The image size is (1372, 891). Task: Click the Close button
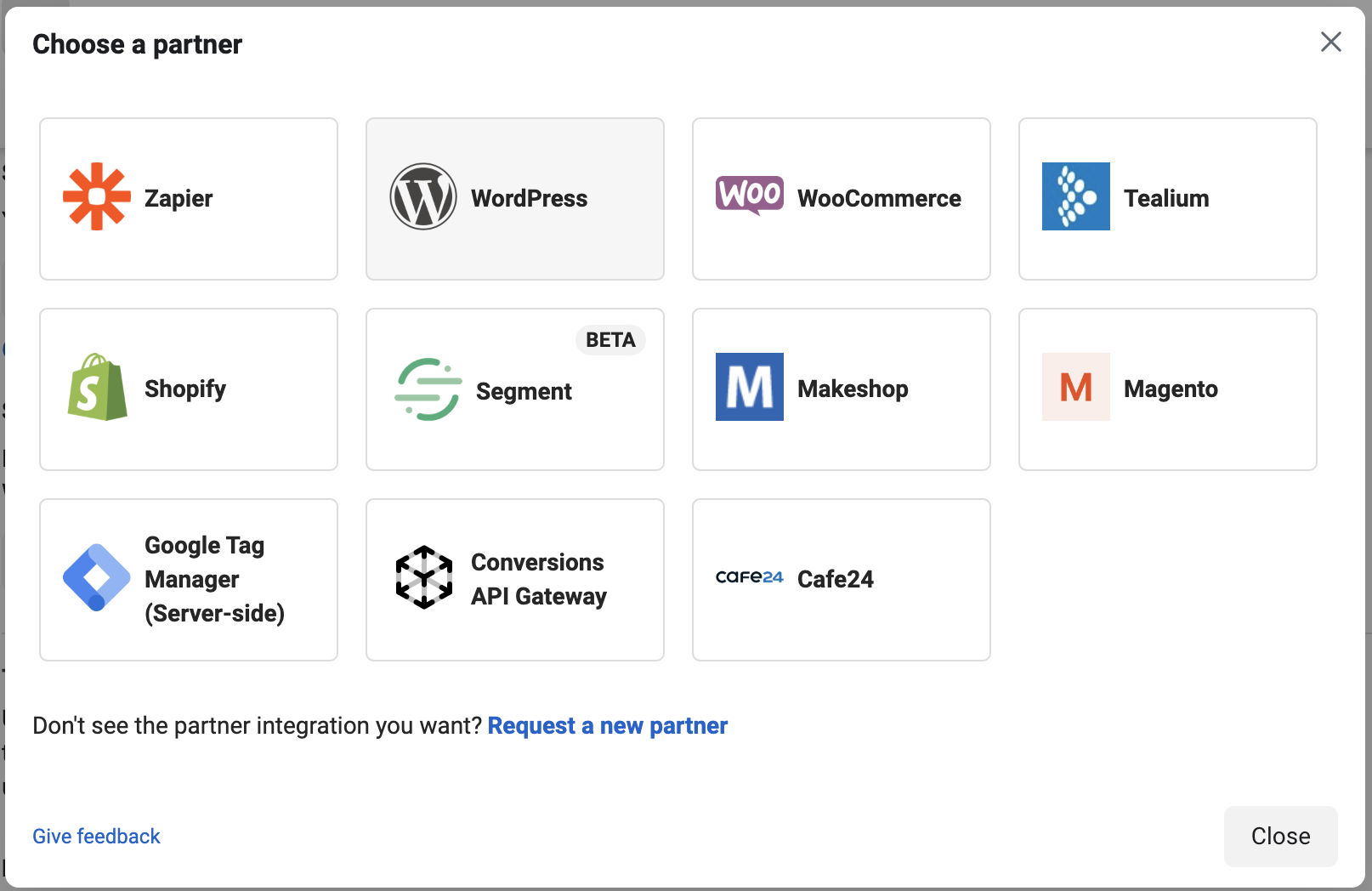[1281, 837]
